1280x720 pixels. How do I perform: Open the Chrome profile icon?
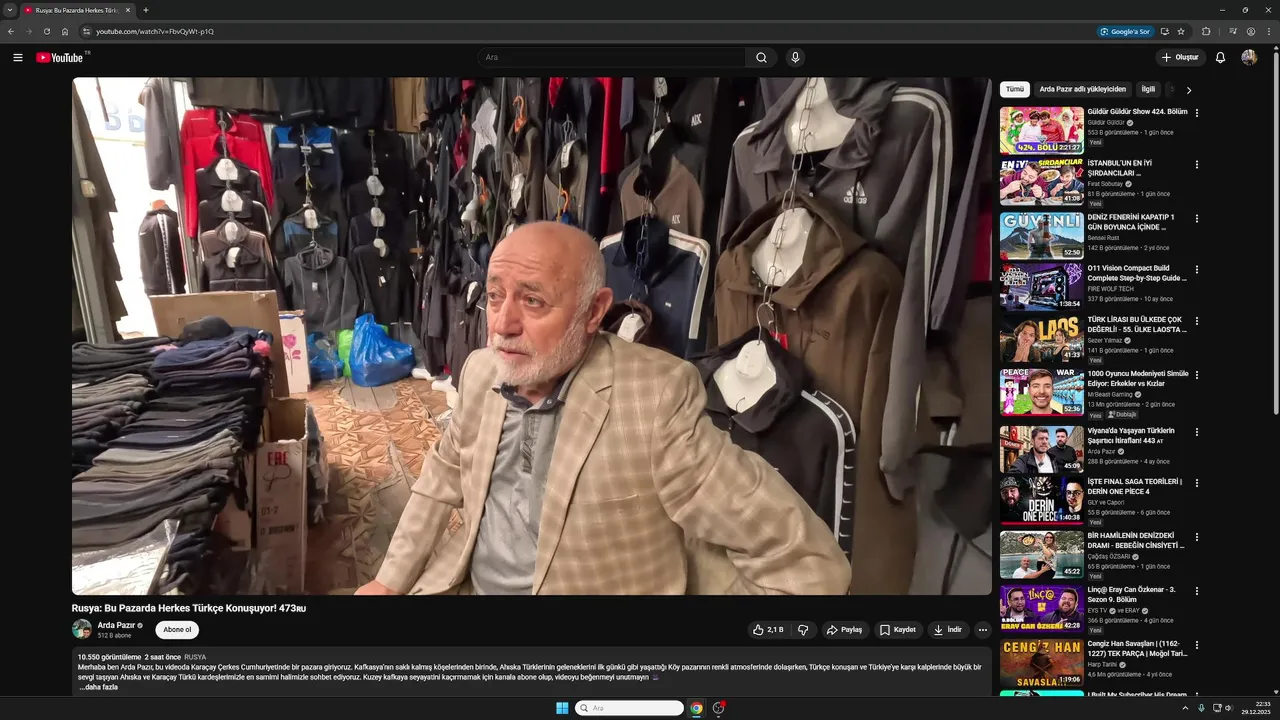[1251, 31]
